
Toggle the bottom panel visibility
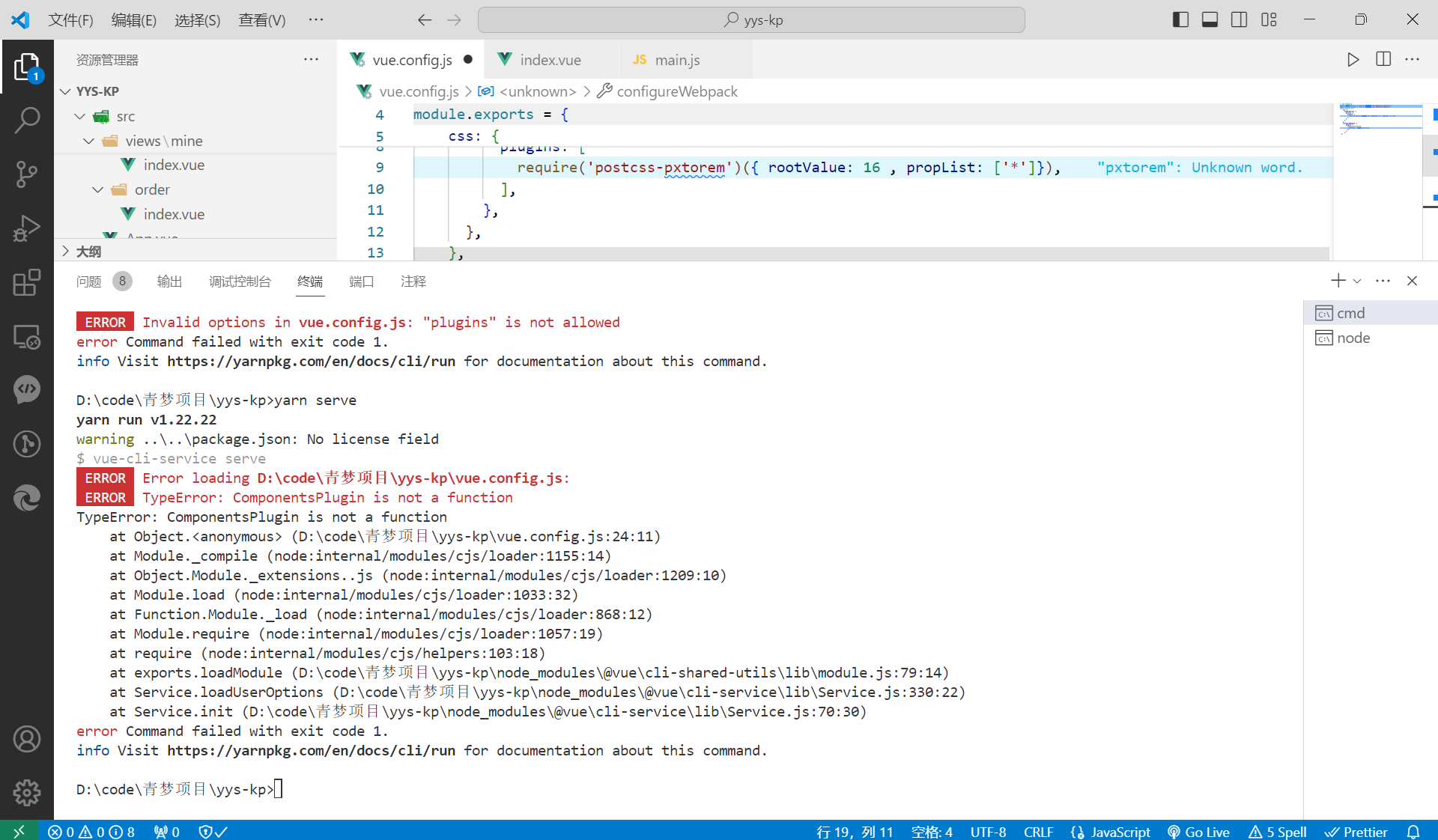click(x=1210, y=20)
